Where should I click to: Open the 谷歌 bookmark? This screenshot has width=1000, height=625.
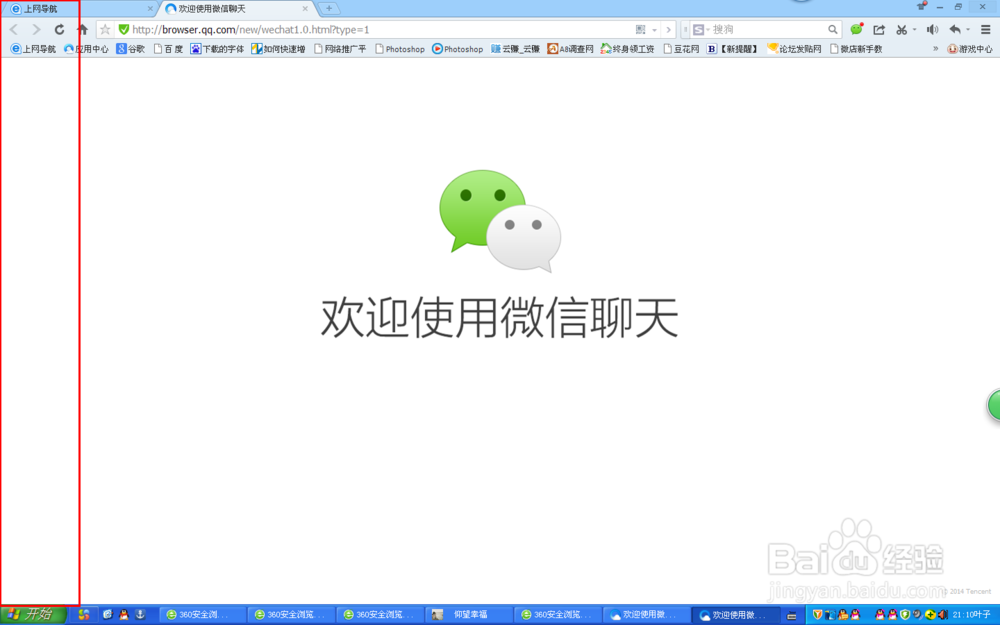pos(131,49)
